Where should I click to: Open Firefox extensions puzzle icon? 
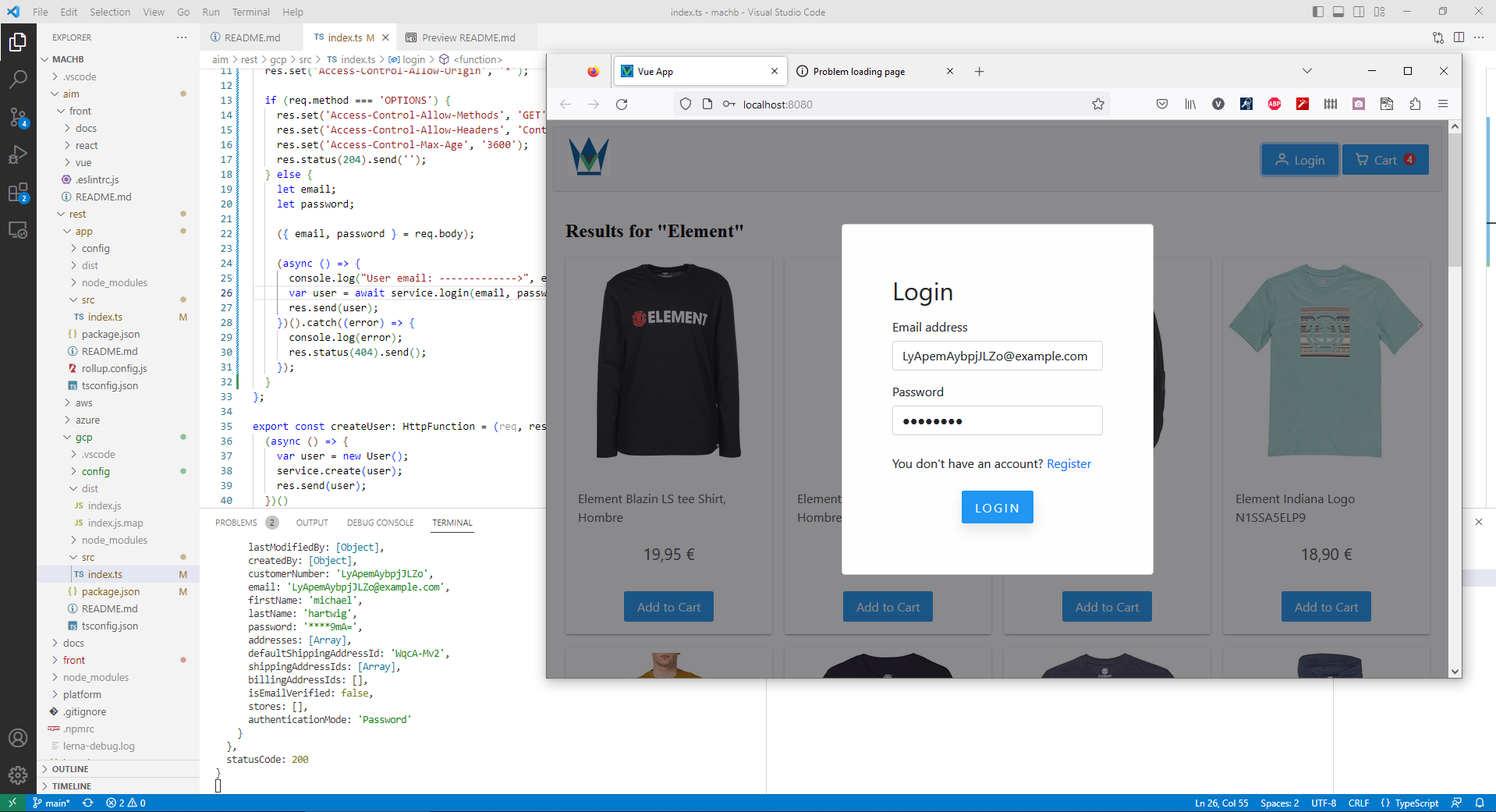point(1415,105)
